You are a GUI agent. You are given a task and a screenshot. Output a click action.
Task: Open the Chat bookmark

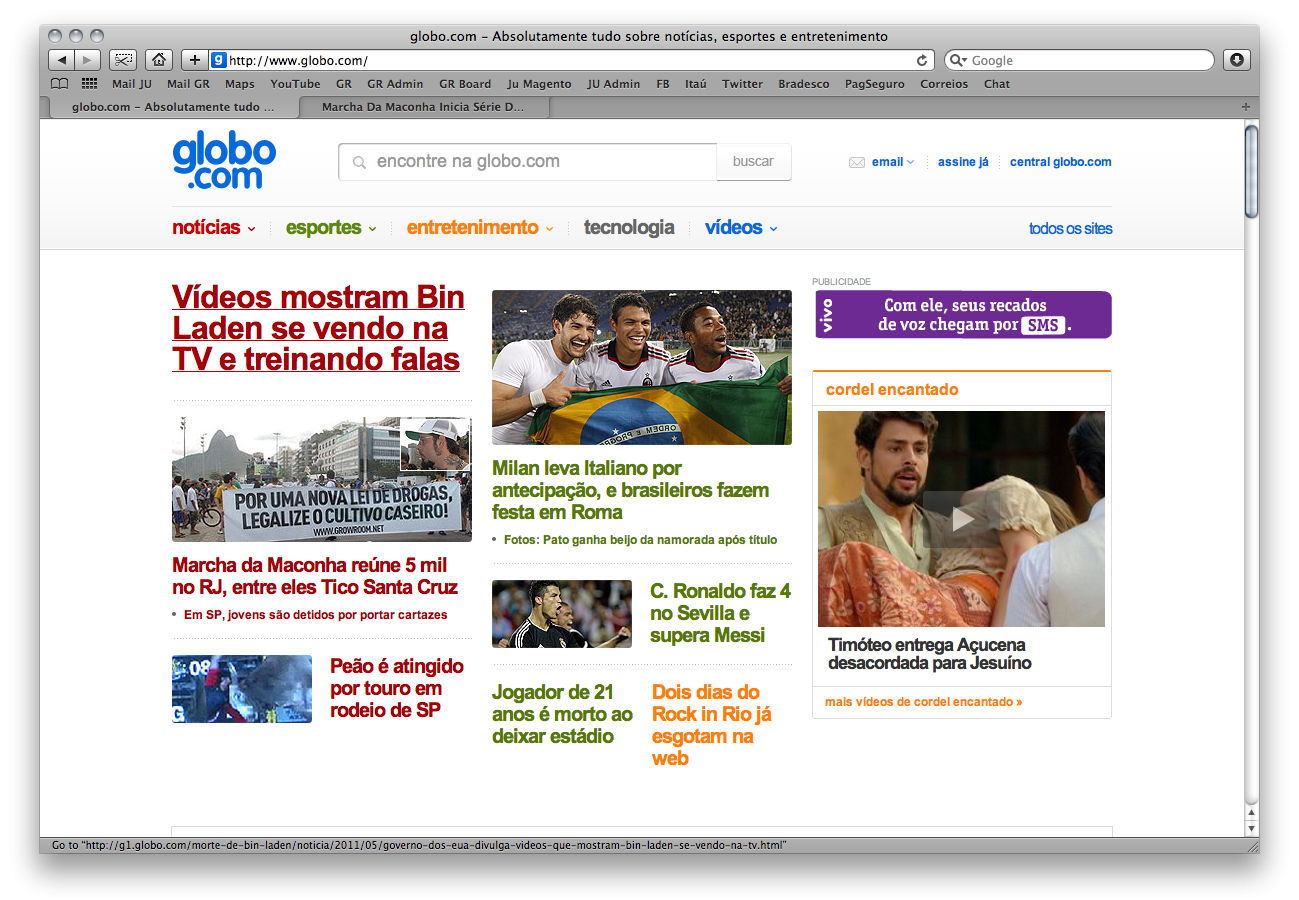(997, 84)
